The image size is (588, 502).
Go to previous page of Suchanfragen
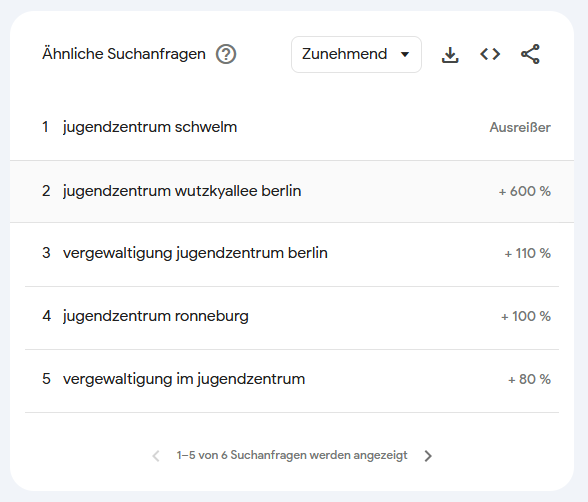156,456
